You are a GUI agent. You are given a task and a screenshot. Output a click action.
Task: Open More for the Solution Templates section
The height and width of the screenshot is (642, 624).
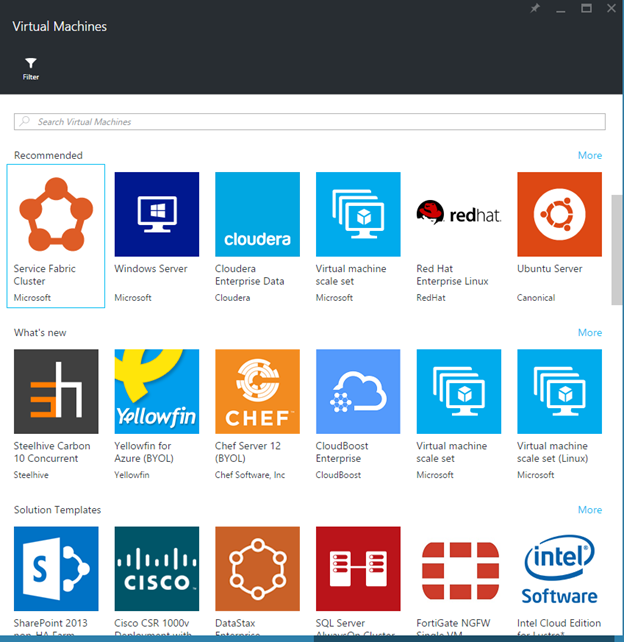point(590,510)
